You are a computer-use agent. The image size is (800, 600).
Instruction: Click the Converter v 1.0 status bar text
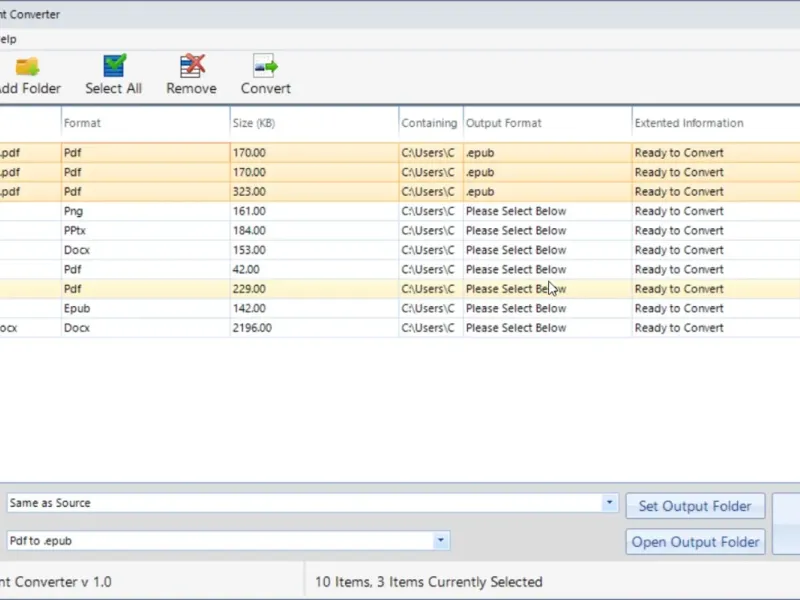[56, 582]
